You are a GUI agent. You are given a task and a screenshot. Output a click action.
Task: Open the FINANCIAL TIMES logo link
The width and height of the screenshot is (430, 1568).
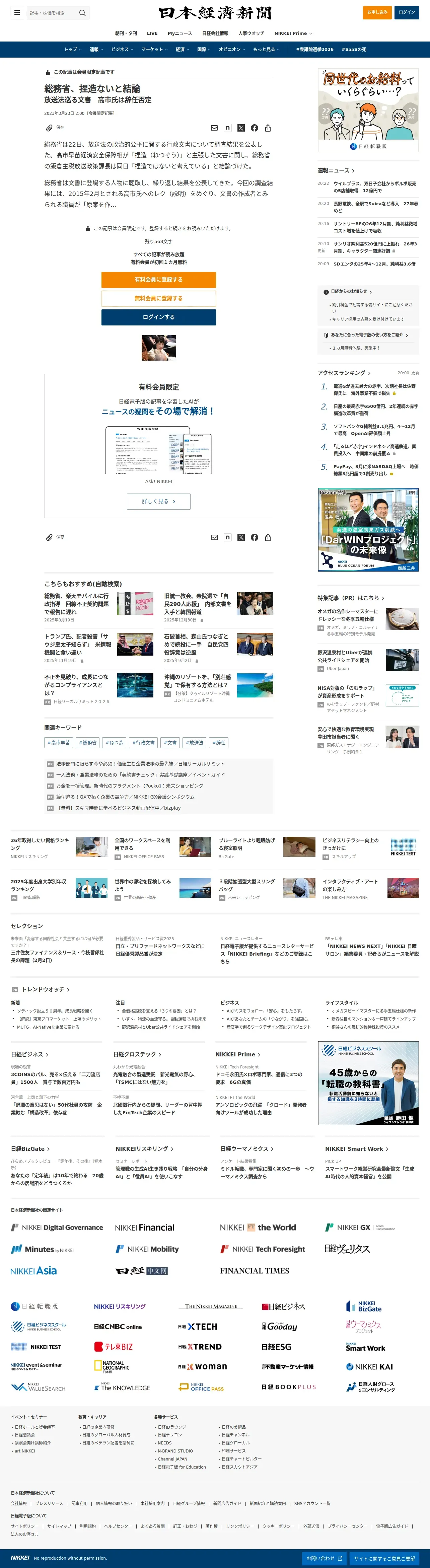[255, 1271]
